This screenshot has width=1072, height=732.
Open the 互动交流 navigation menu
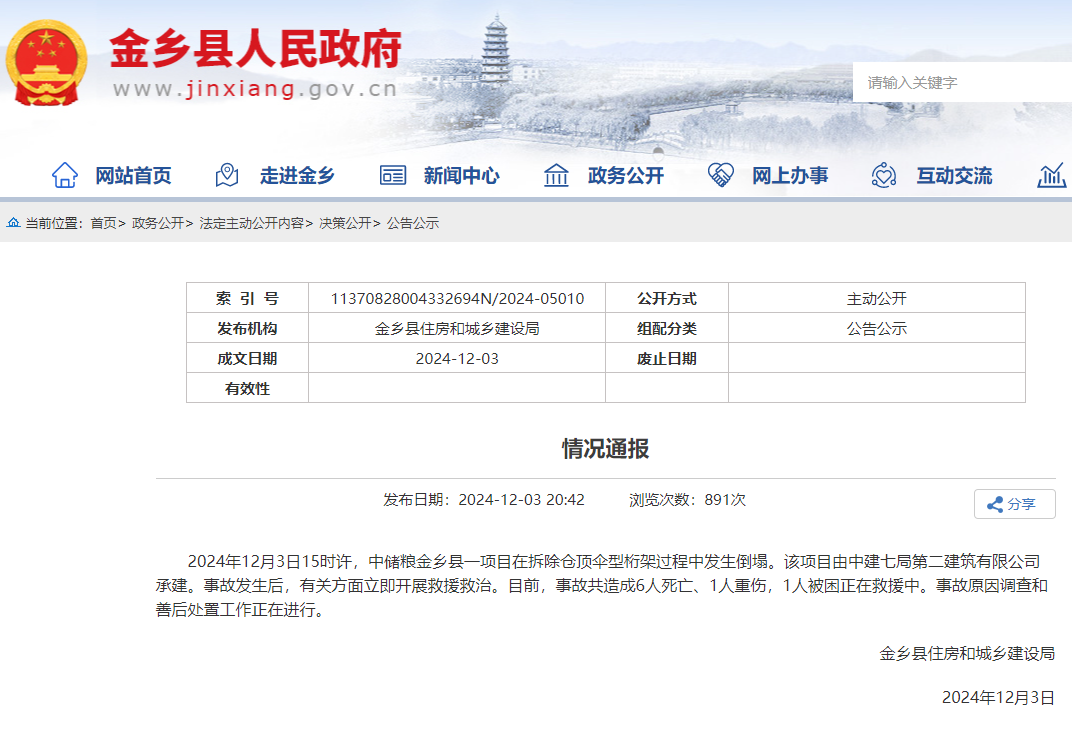(954, 174)
